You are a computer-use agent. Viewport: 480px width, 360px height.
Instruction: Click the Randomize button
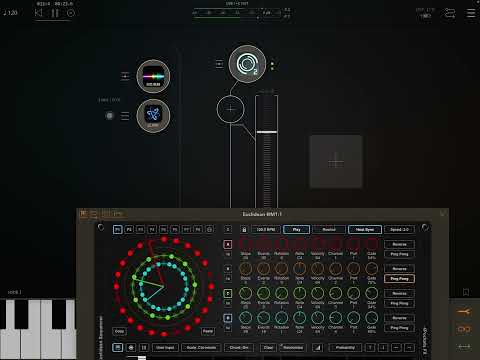pos(292,347)
